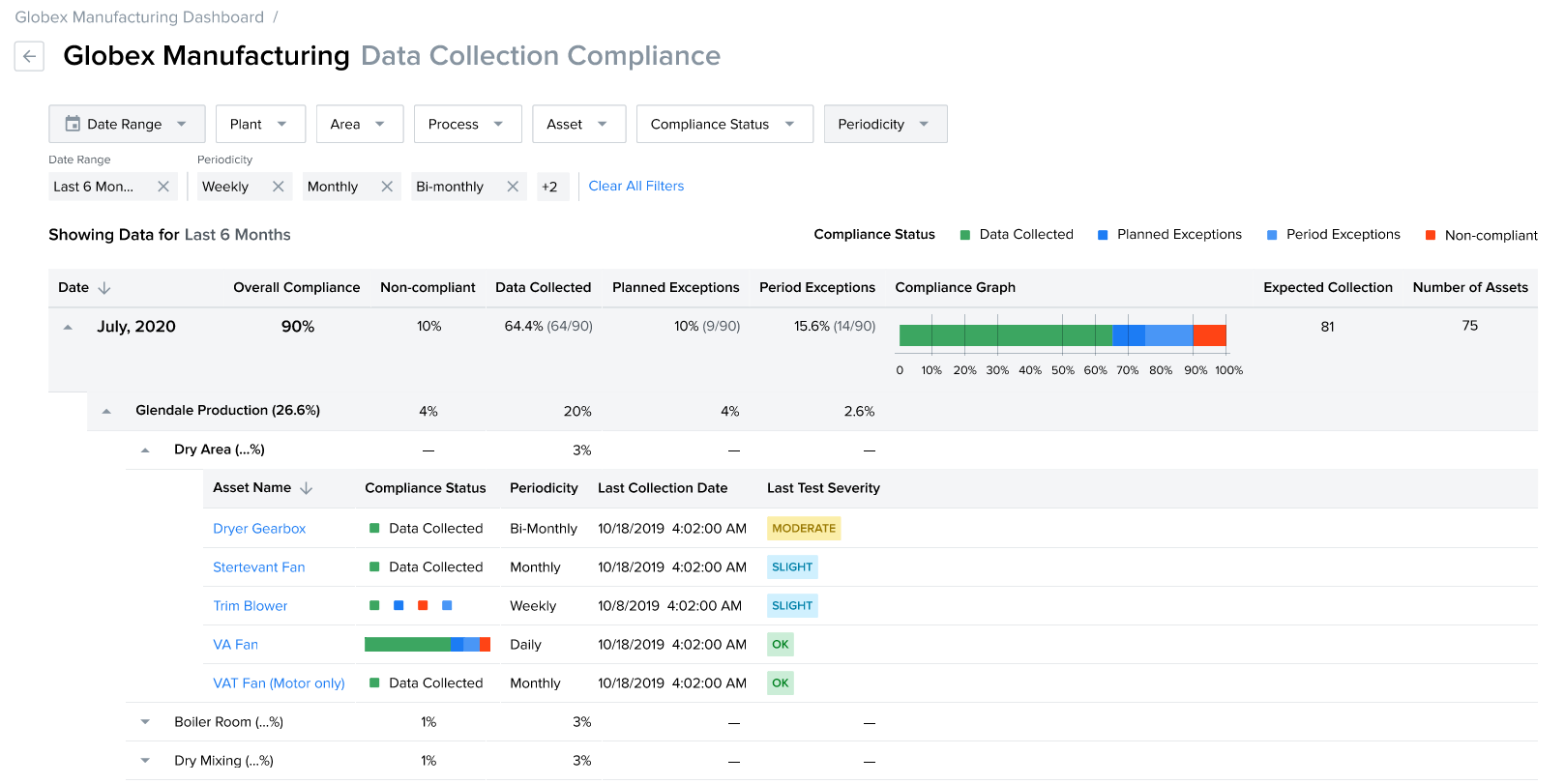Image resolution: width=1565 pixels, height=784 pixels.
Task: Click the 64.4% (64/90) data collected value
Action: coord(548,327)
